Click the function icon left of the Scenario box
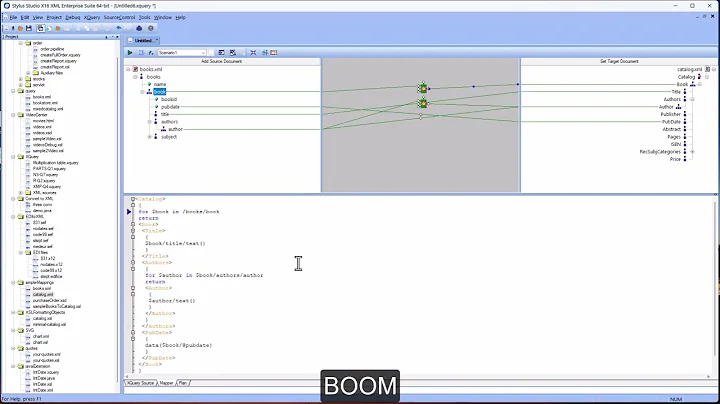This screenshot has width=720, height=404. pos(151,53)
